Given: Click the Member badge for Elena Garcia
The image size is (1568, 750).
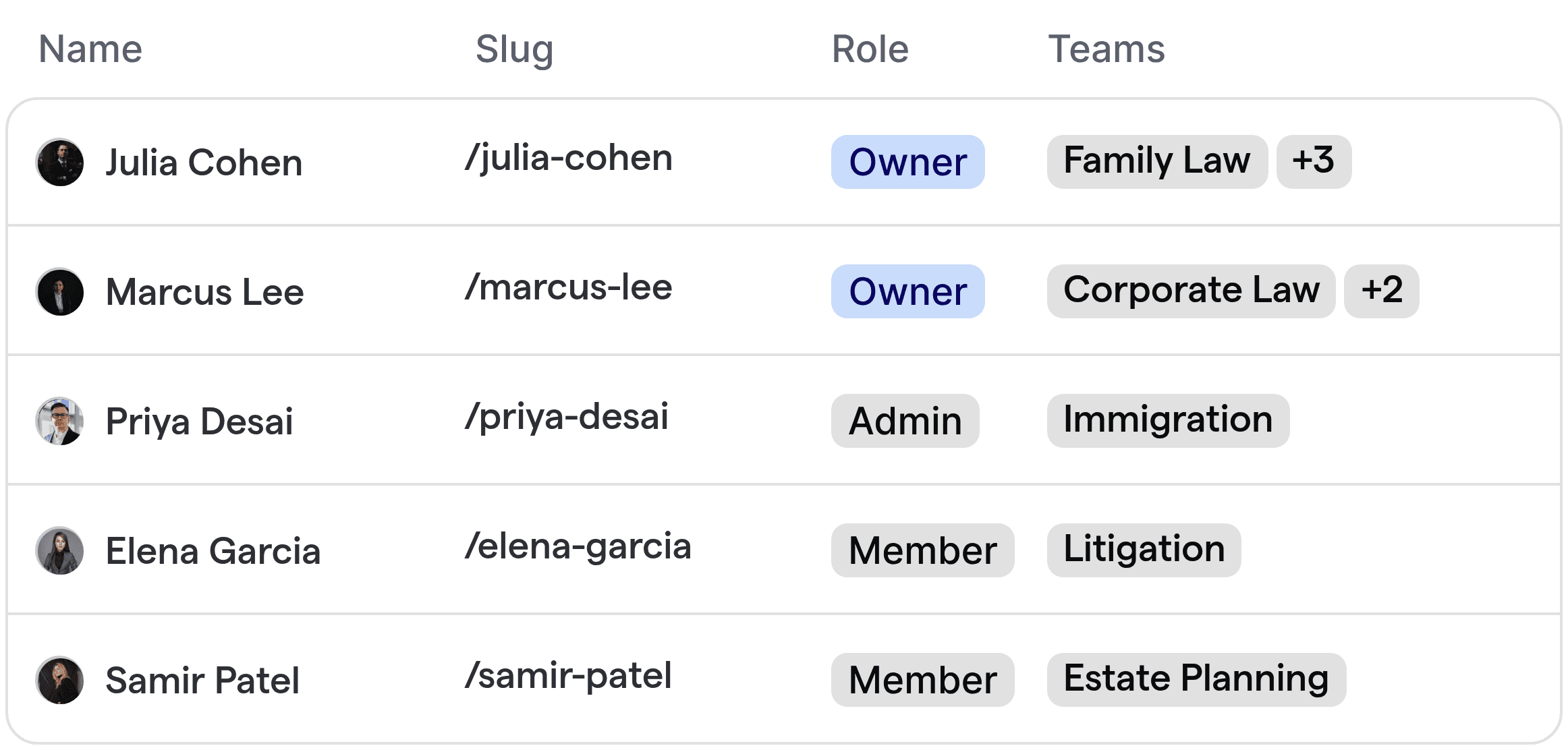Looking at the screenshot, I should tap(922, 550).
